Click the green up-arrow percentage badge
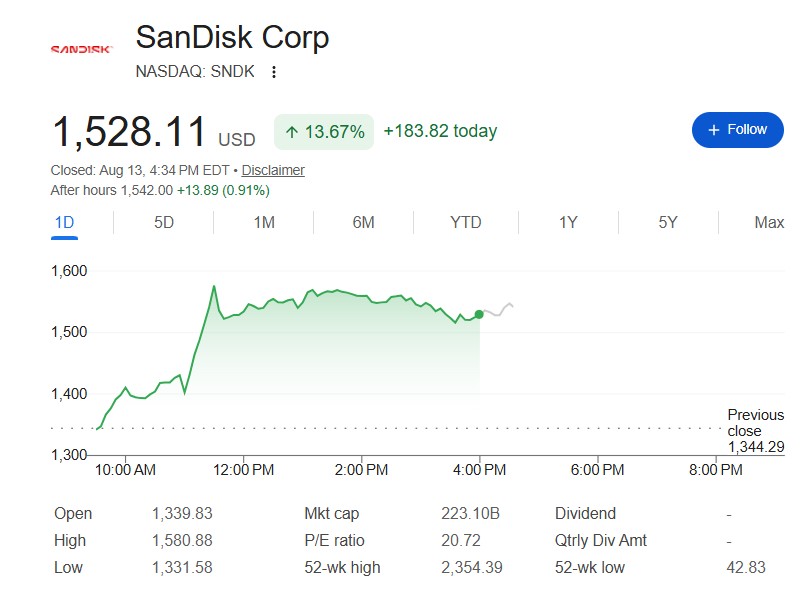807x595 pixels. 324,132
